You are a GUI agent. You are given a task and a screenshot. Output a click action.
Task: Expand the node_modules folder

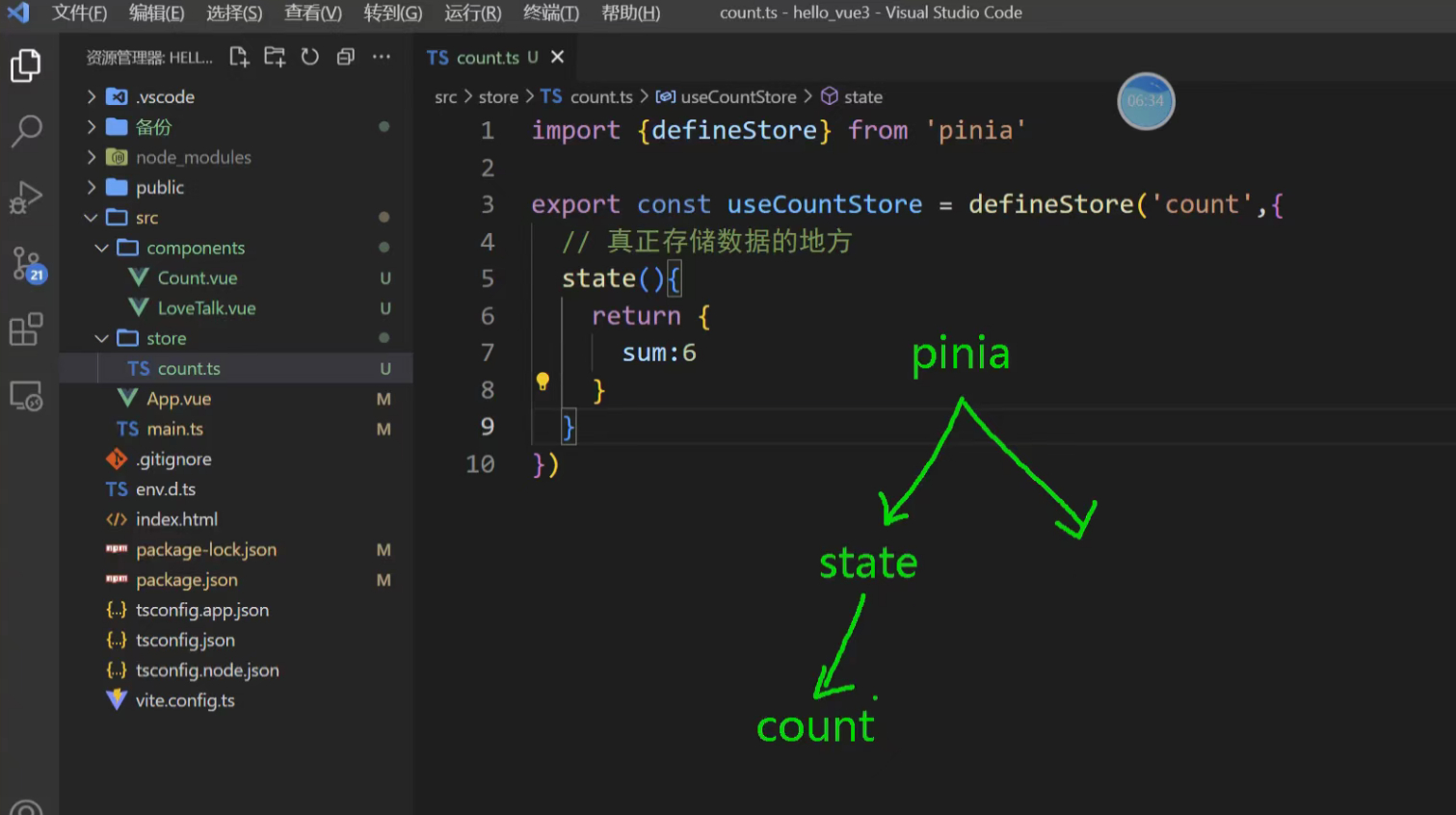[91, 157]
